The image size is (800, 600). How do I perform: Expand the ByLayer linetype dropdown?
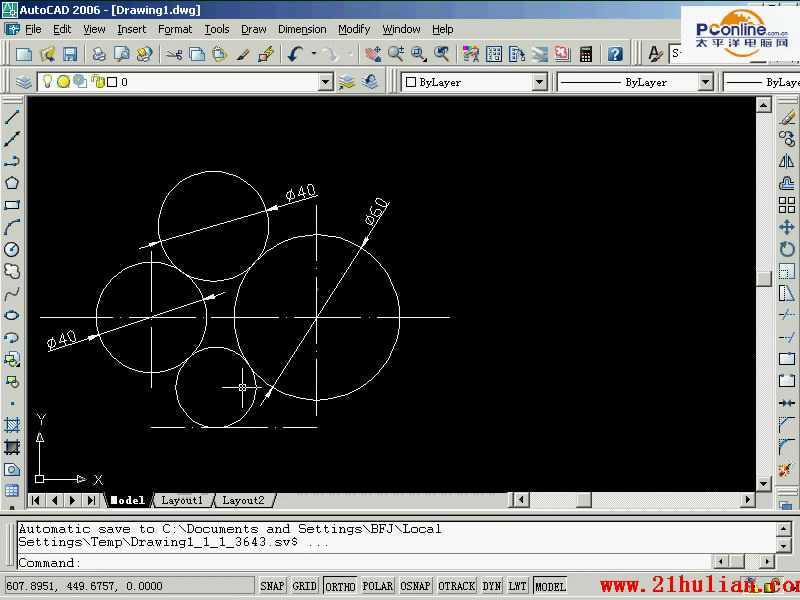point(705,82)
